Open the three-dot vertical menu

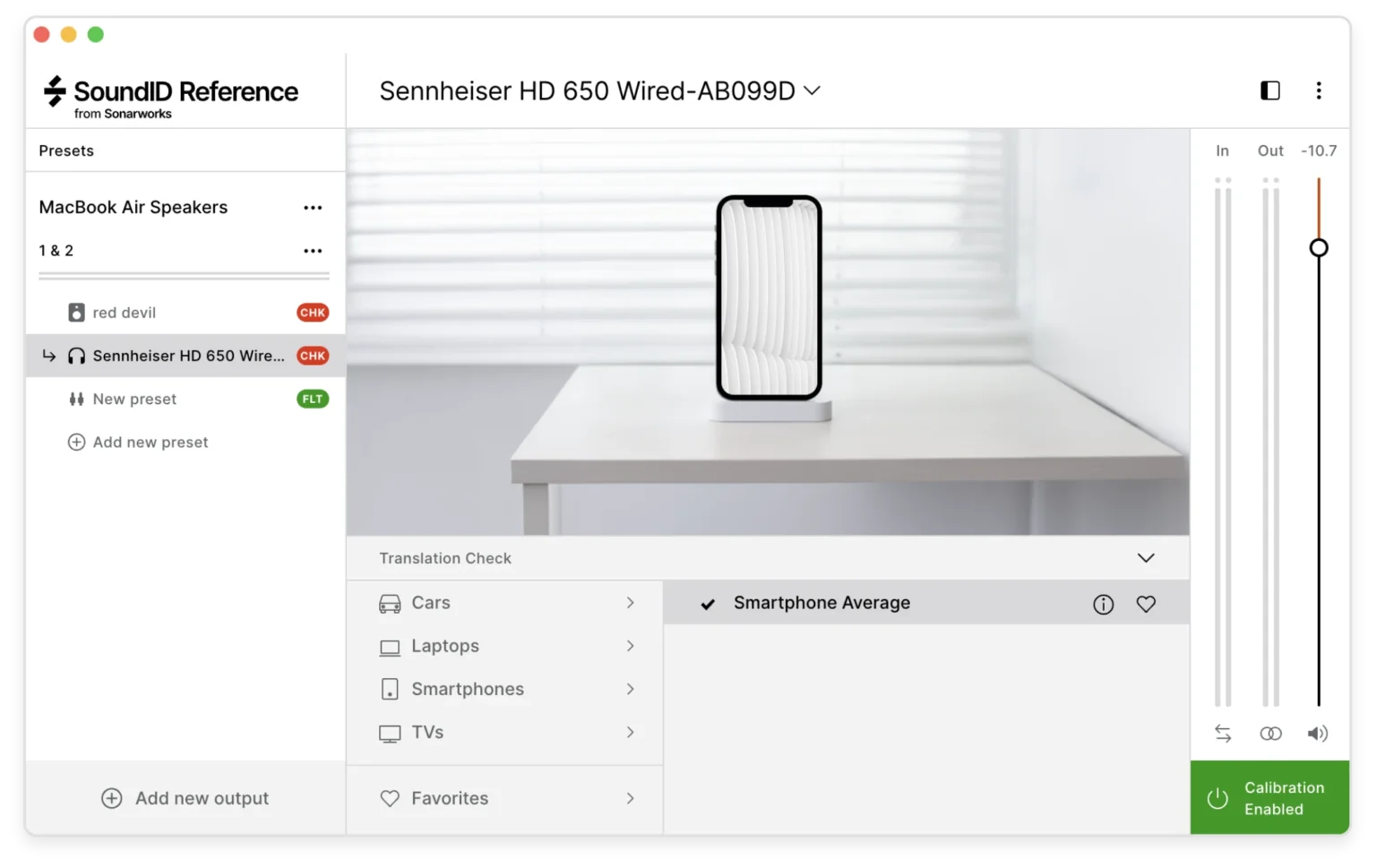1318,90
